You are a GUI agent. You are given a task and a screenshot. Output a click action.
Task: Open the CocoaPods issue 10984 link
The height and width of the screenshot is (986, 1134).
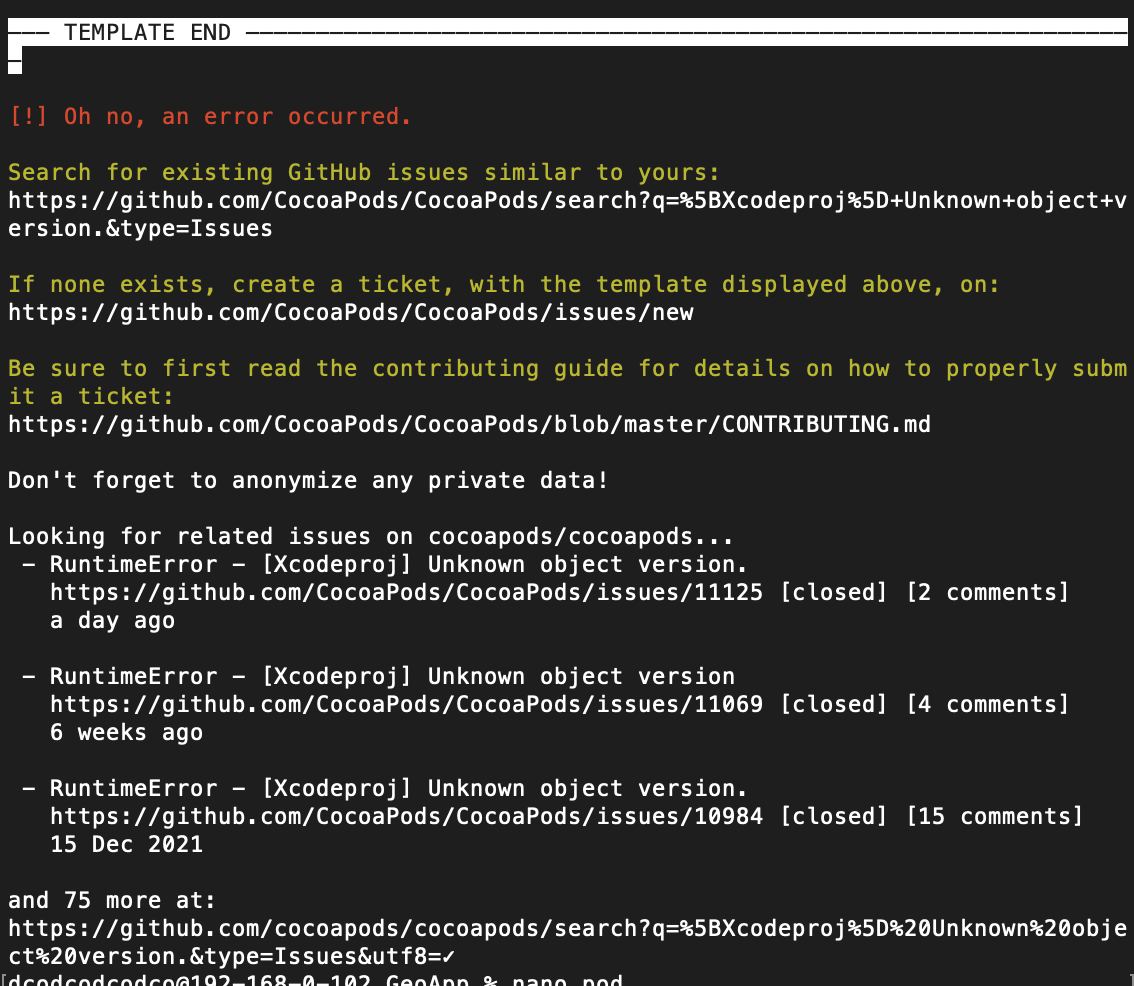point(406,817)
